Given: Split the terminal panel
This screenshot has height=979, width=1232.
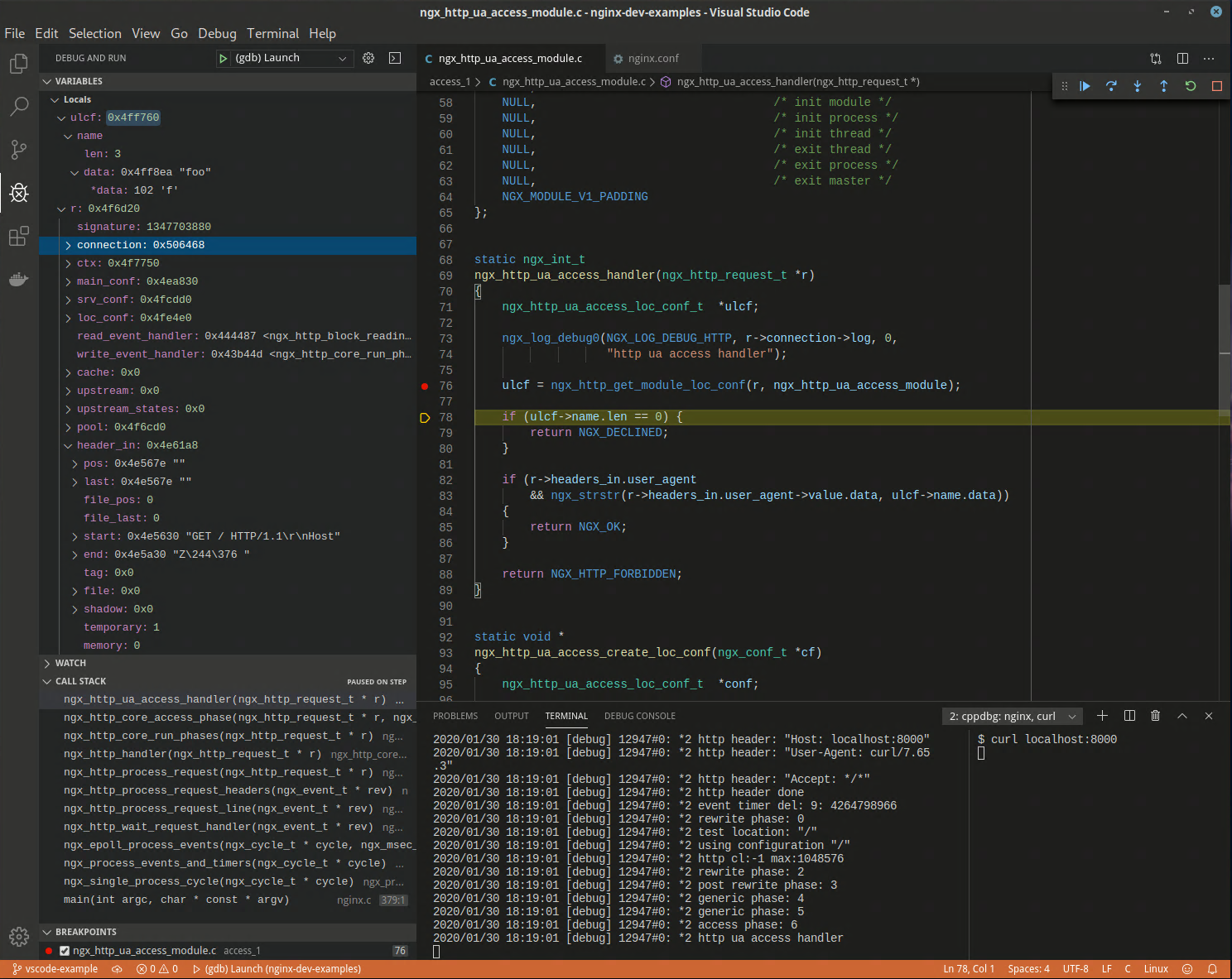Looking at the screenshot, I should [x=1129, y=716].
